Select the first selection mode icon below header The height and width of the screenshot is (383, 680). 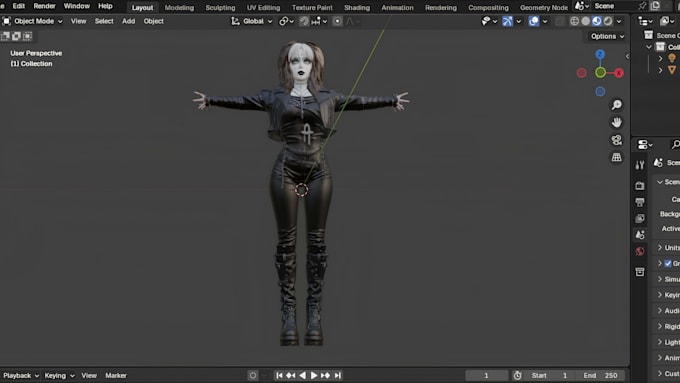click(6, 36)
